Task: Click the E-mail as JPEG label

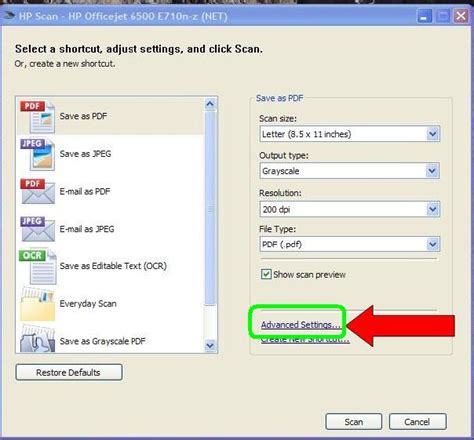Action: (87, 229)
